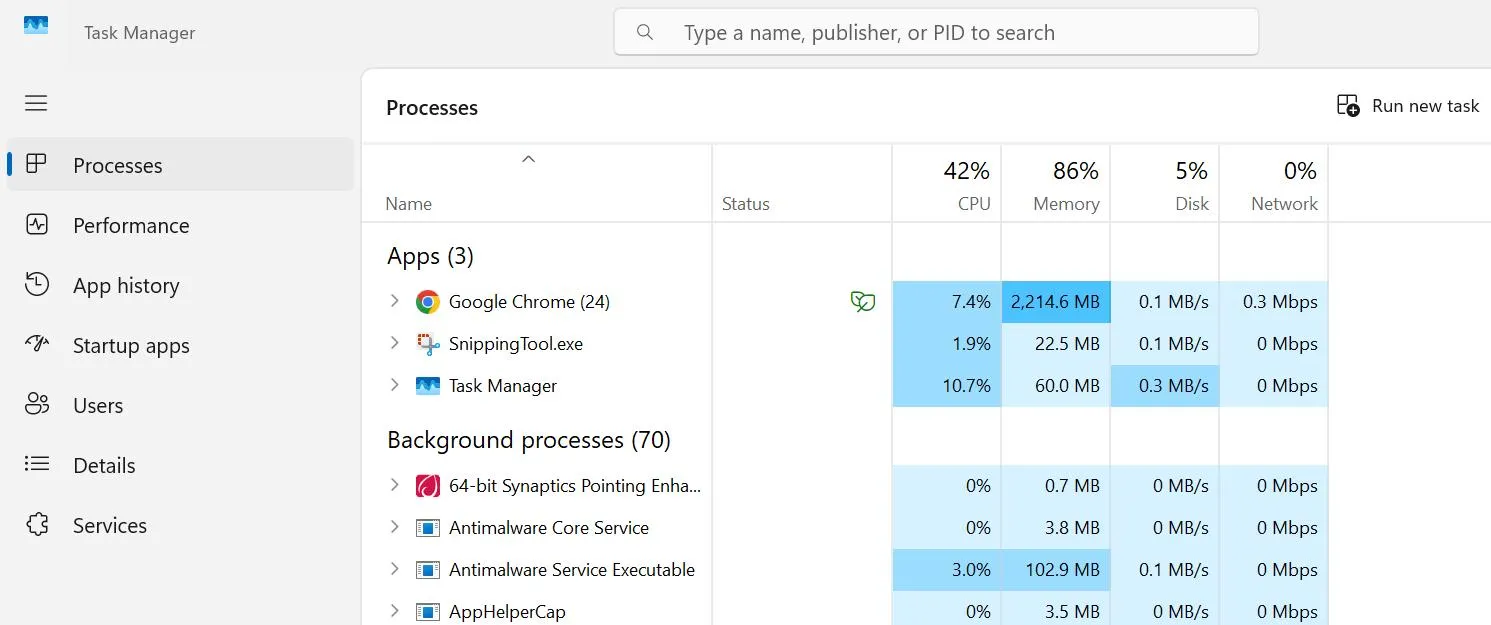Open the Performance tab
Viewport: 1491px width, 625px height.
(x=130, y=226)
